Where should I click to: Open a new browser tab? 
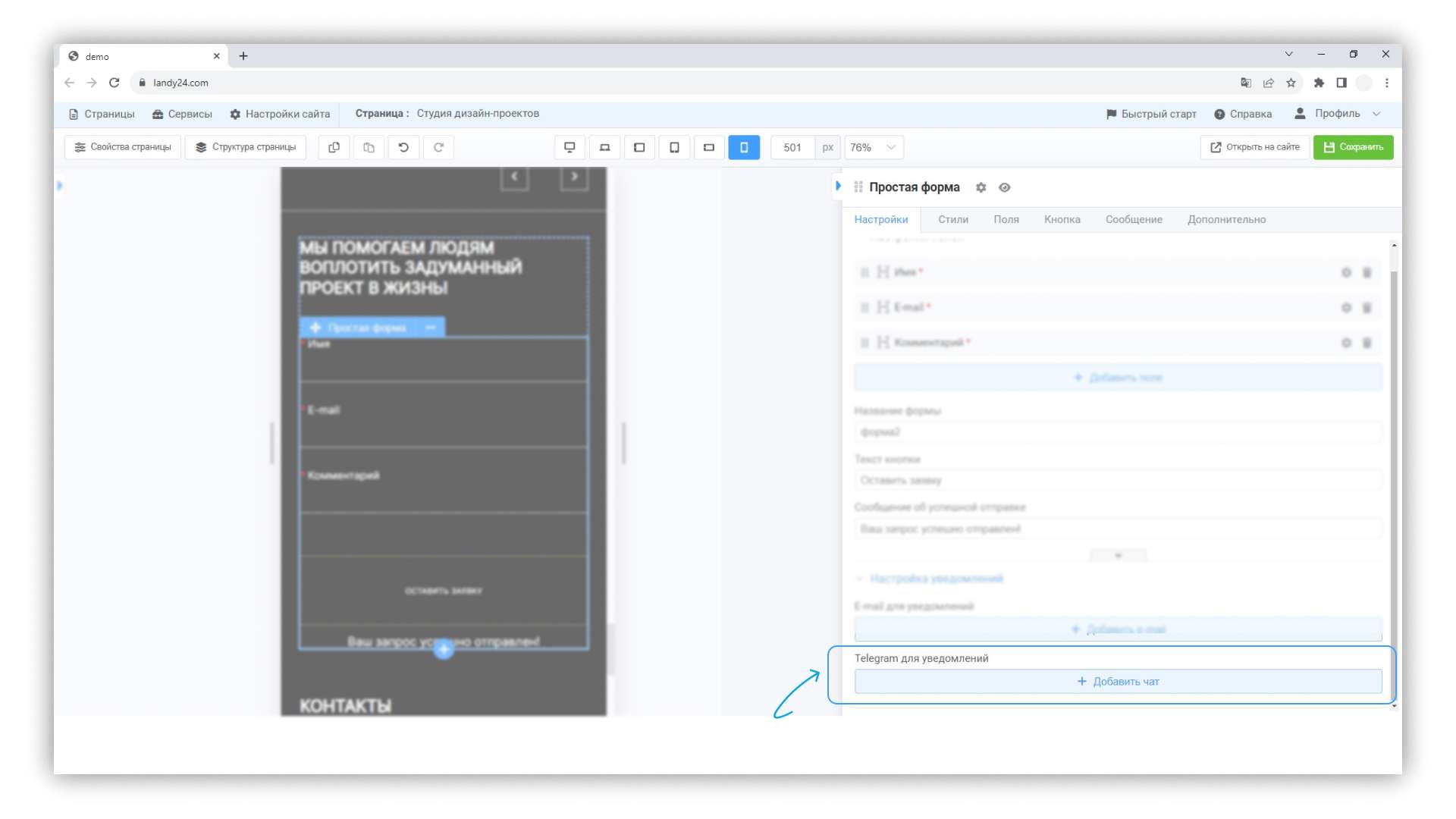243,56
